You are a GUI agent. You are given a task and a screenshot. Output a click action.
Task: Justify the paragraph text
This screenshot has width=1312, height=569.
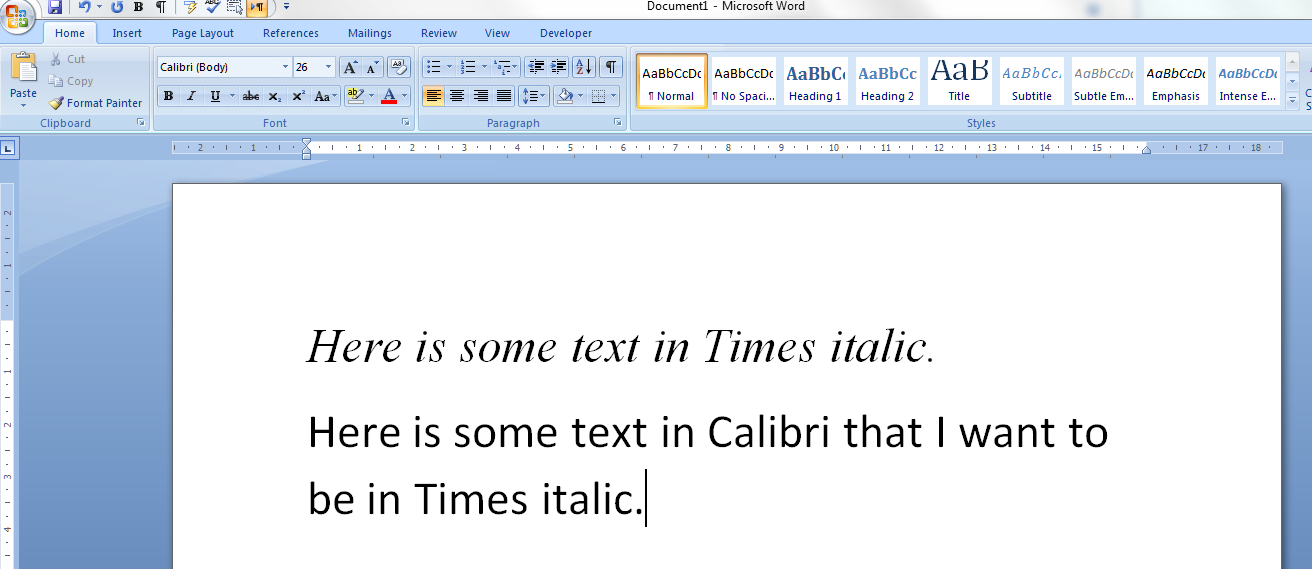pos(504,96)
